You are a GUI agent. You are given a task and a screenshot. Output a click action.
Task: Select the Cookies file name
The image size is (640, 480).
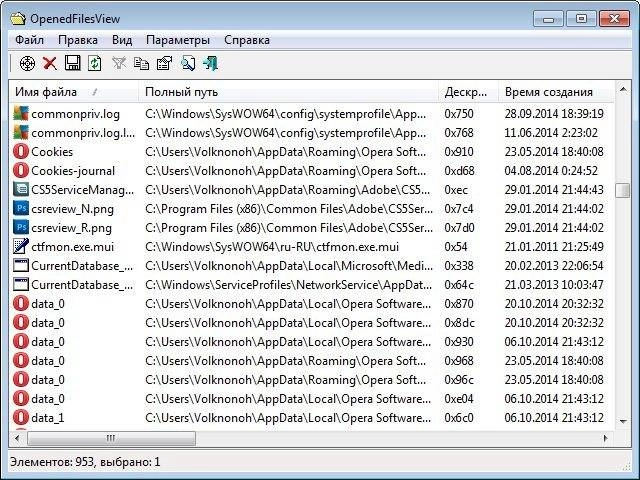[x=52, y=152]
